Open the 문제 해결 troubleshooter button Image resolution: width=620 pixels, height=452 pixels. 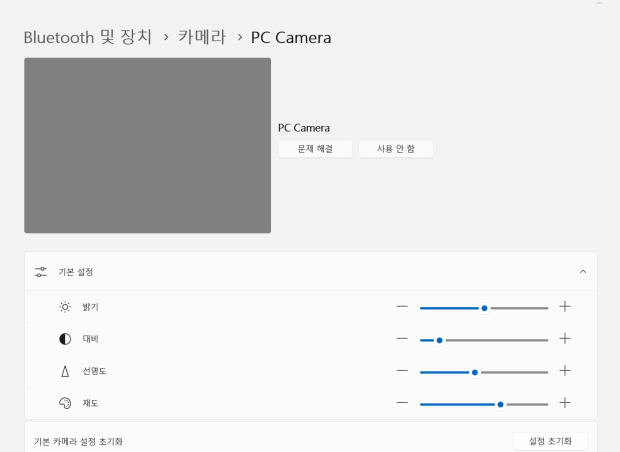click(315, 149)
